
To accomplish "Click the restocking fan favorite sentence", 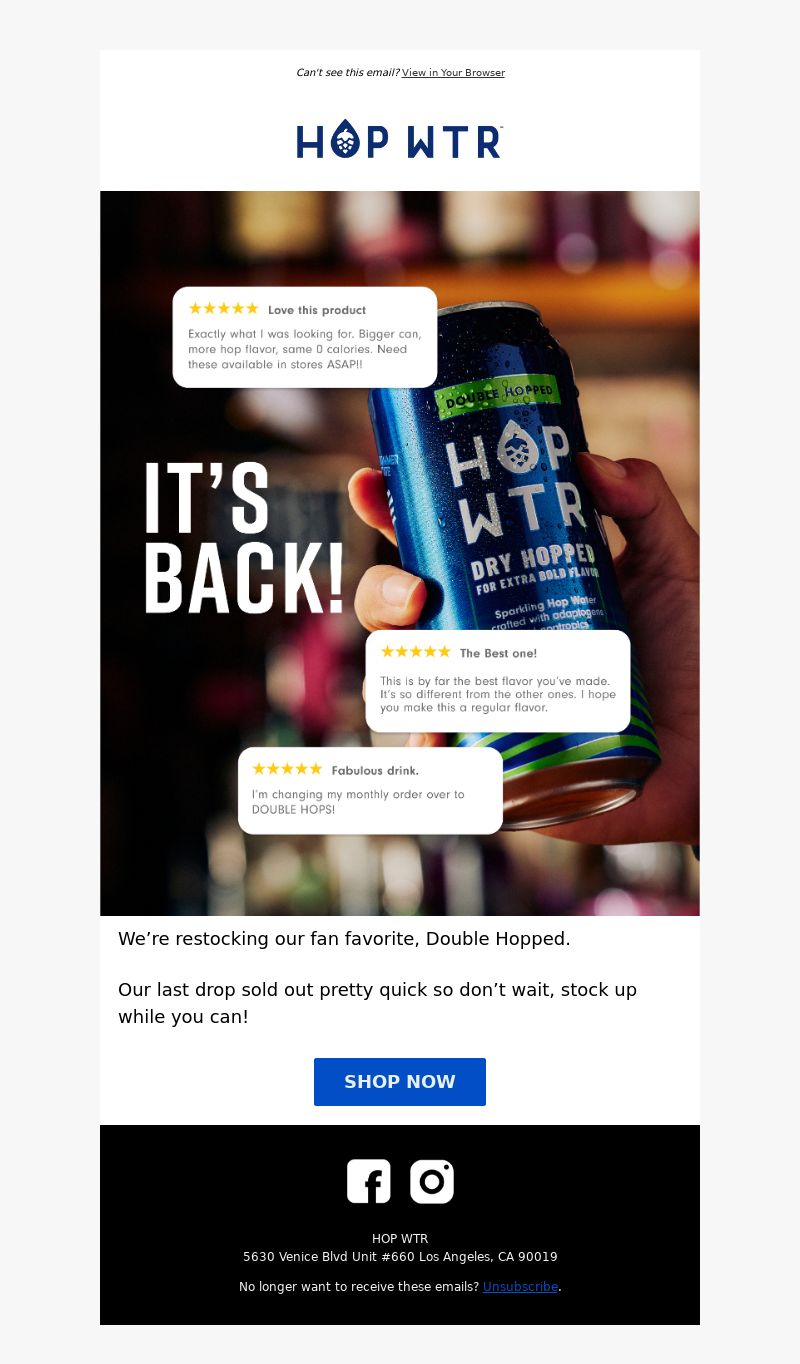I will [x=344, y=939].
